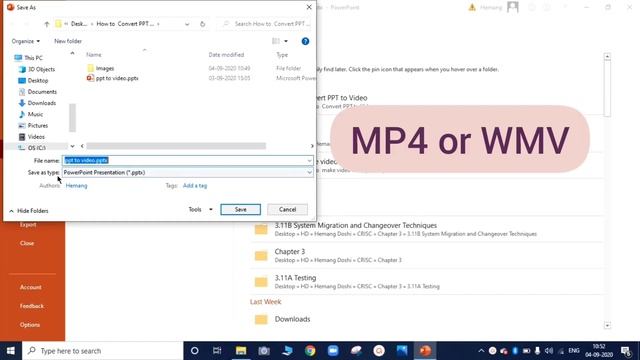Open Chapter 3 folder in PowerPoint list
Image resolution: width=640 pixels, height=360 pixels.
[427, 256]
